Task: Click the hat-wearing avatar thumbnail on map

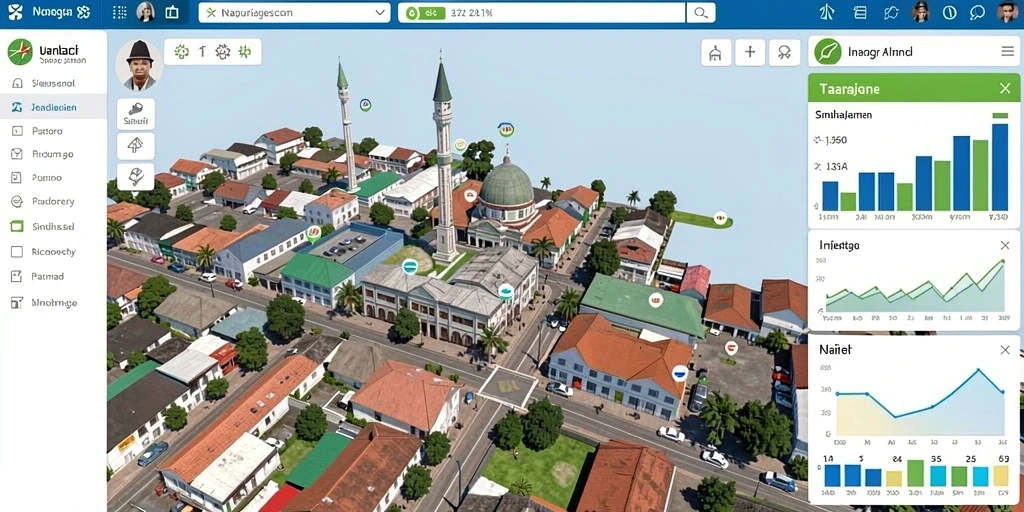Action: point(139,66)
